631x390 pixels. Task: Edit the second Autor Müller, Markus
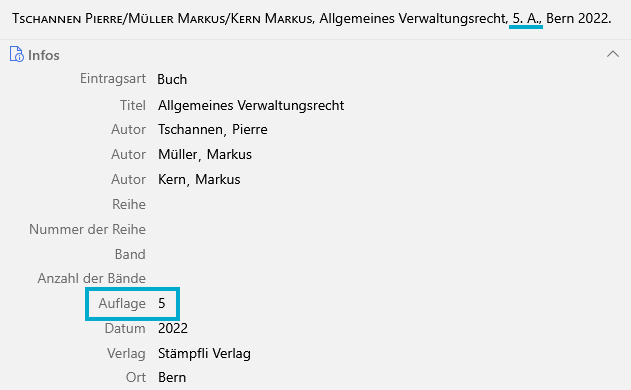coord(205,155)
